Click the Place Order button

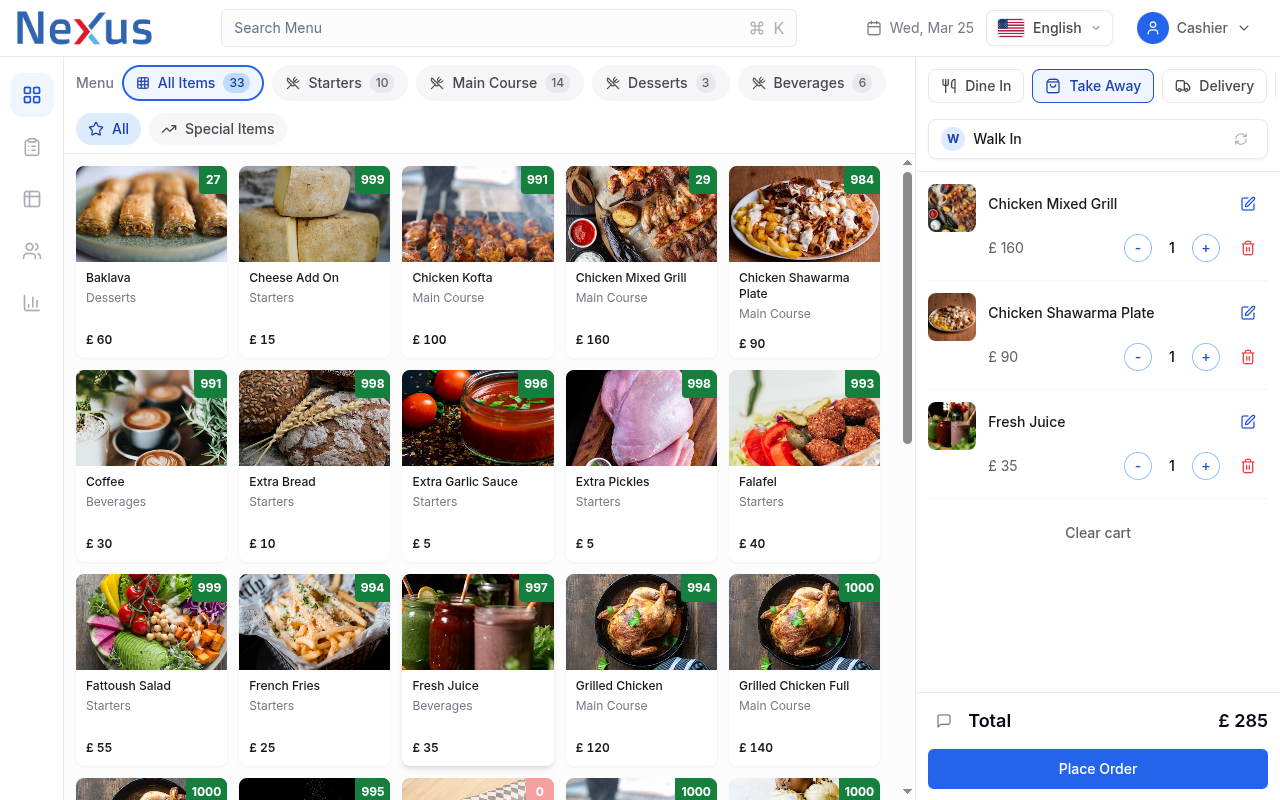point(1098,769)
